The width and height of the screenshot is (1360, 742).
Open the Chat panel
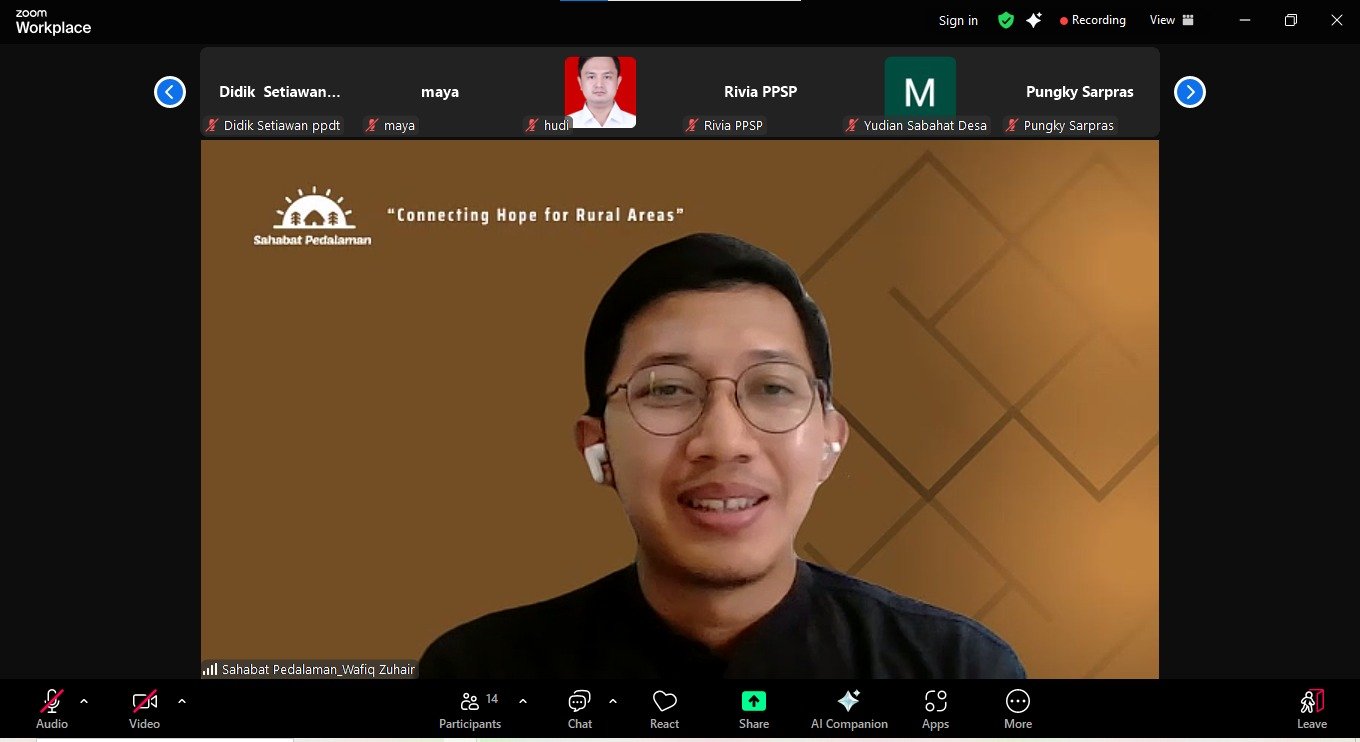point(580,710)
